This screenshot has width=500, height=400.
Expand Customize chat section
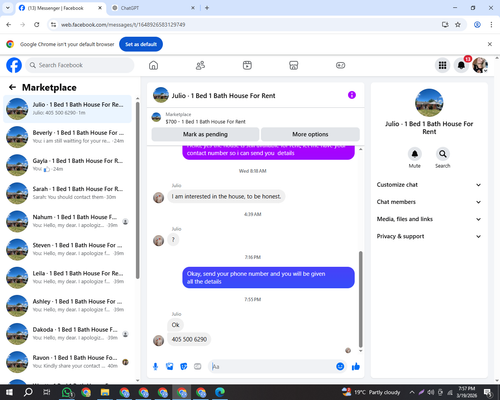tap(429, 185)
